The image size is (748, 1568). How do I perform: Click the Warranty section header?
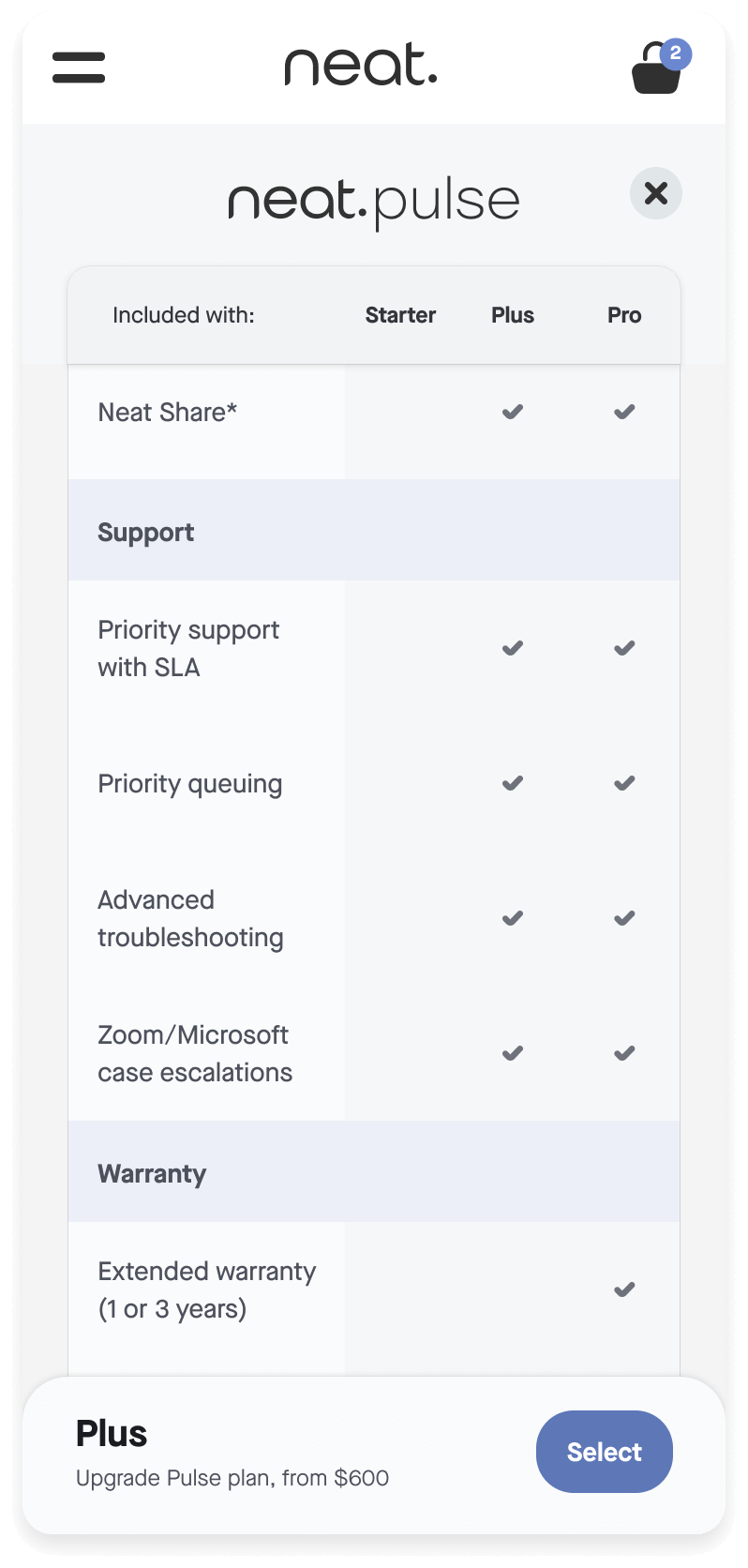click(152, 1173)
